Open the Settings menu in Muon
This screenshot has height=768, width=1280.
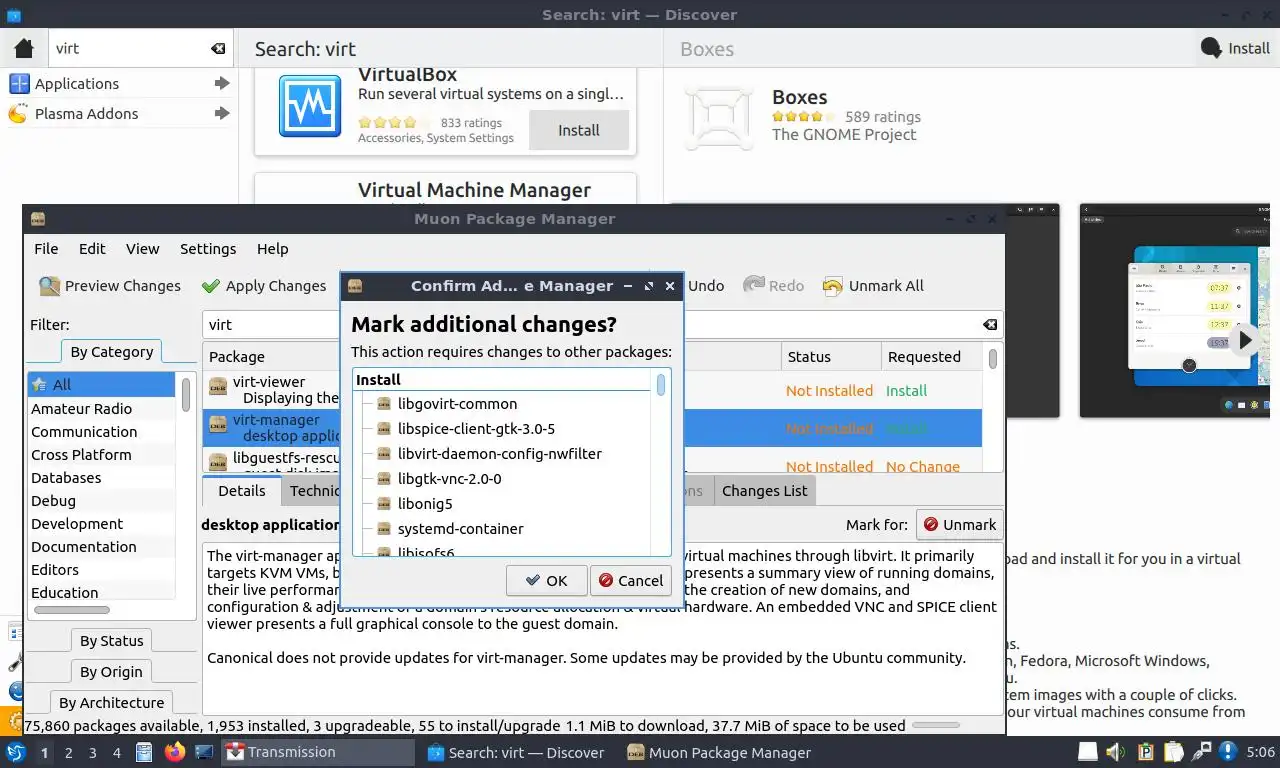pos(208,249)
